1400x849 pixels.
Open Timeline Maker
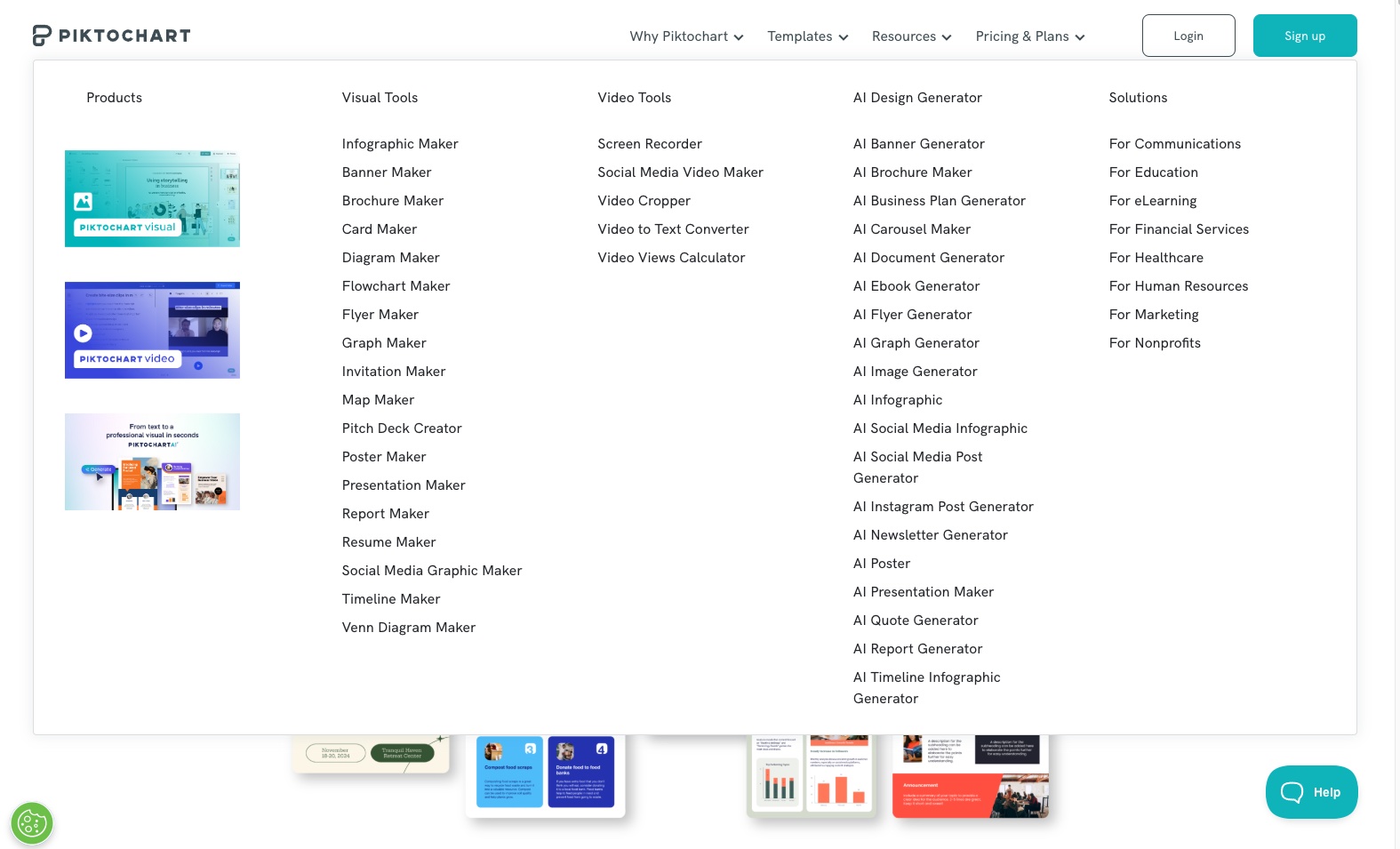[391, 599]
